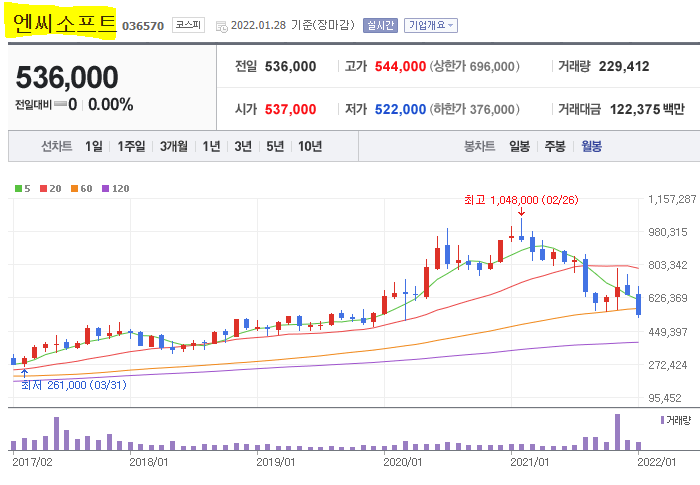Click the 2018/01 date axis label
The image size is (700, 485).
[149, 462]
